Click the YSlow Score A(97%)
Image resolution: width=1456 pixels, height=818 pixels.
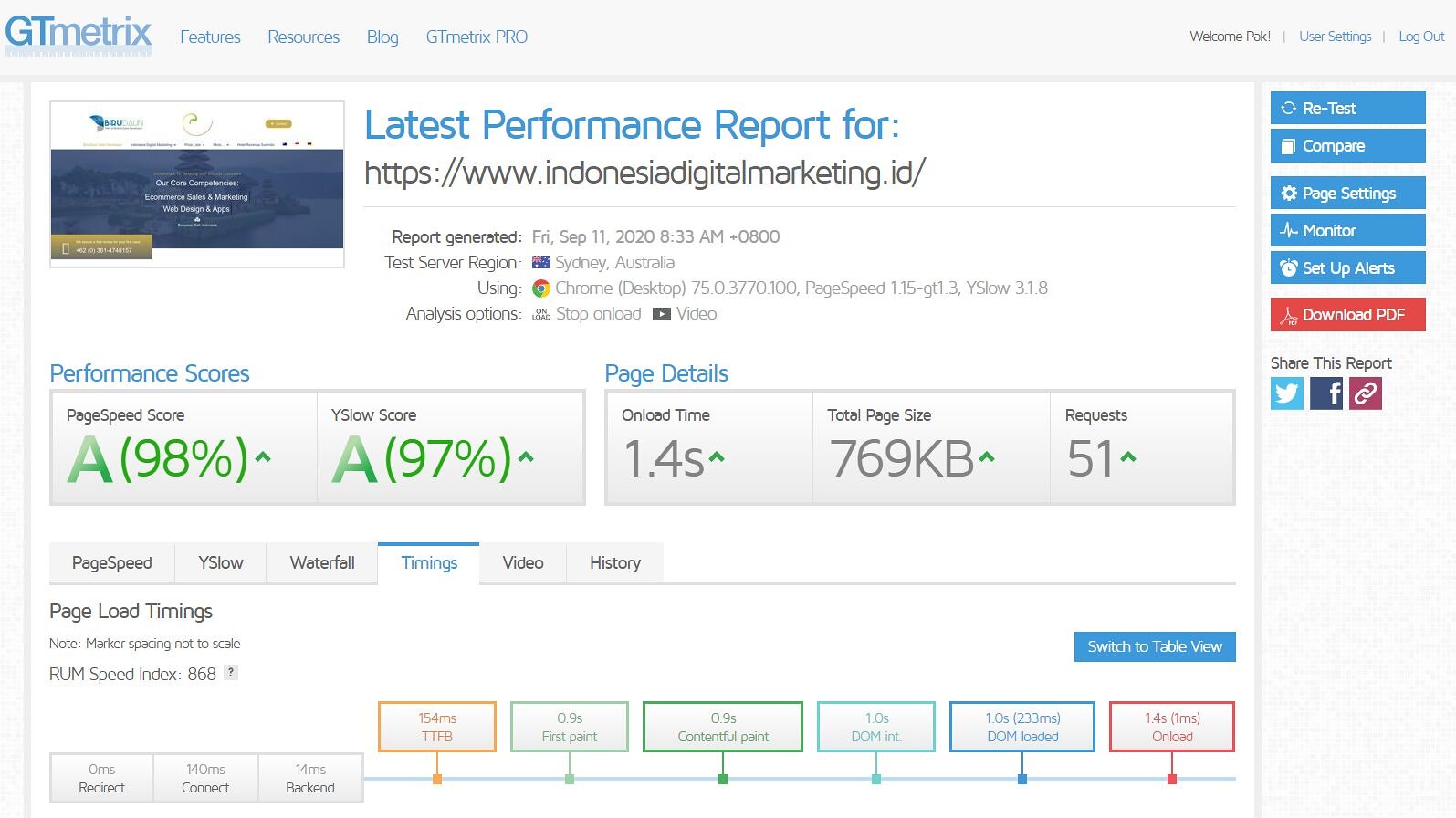pos(422,458)
